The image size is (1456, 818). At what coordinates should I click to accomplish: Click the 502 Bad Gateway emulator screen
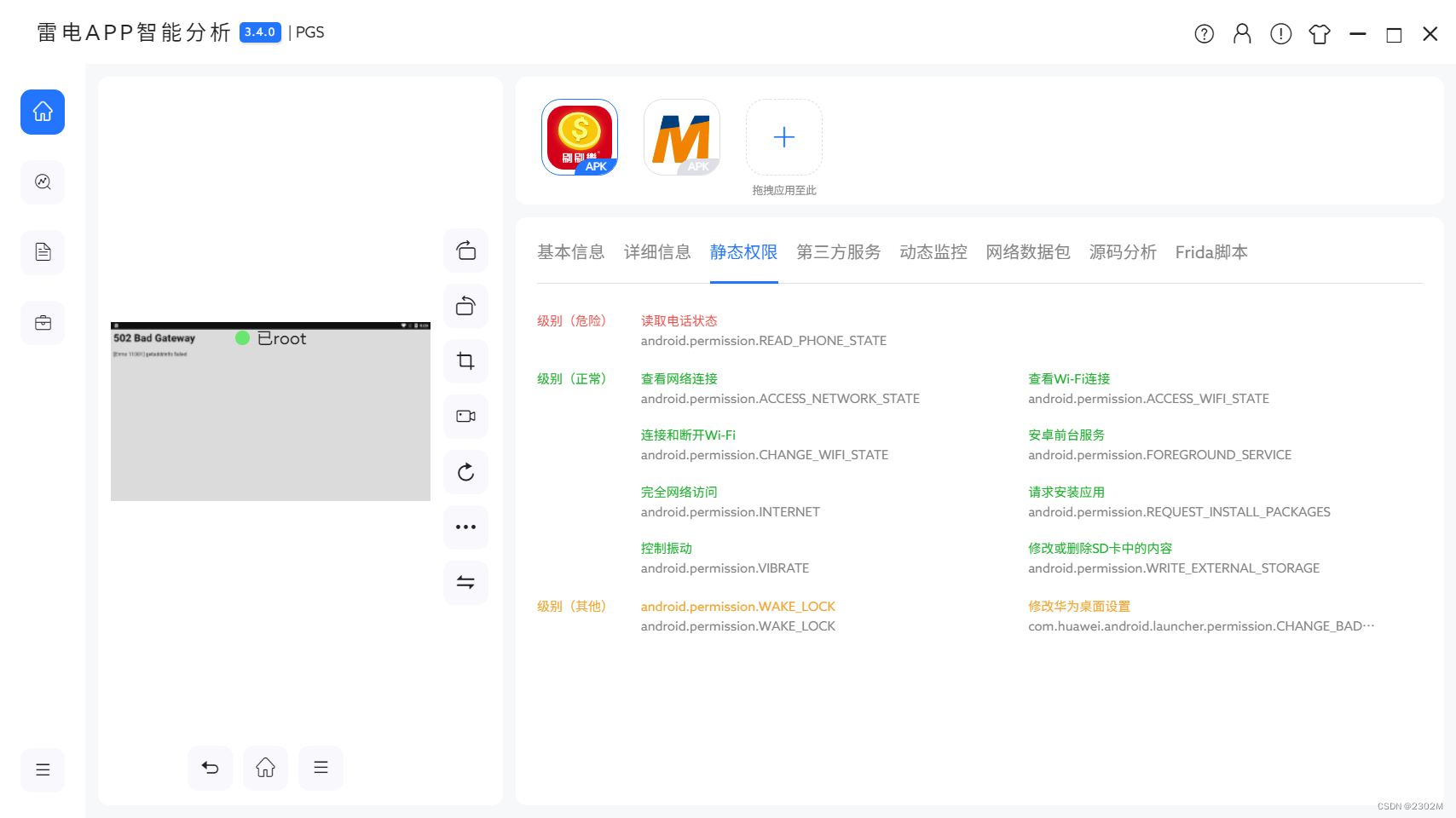click(270, 412)
